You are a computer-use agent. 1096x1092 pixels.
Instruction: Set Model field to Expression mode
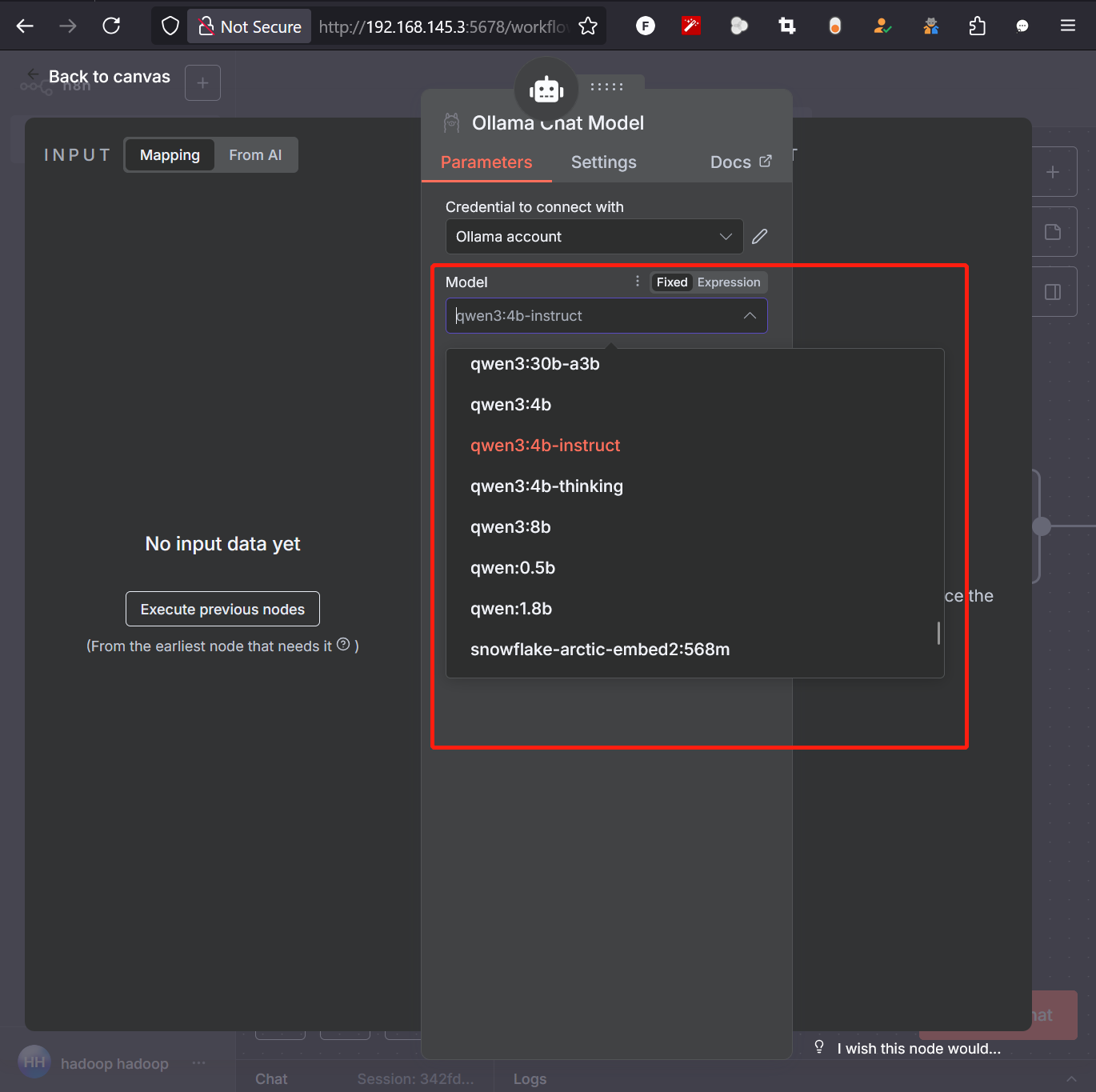point(729,282)
